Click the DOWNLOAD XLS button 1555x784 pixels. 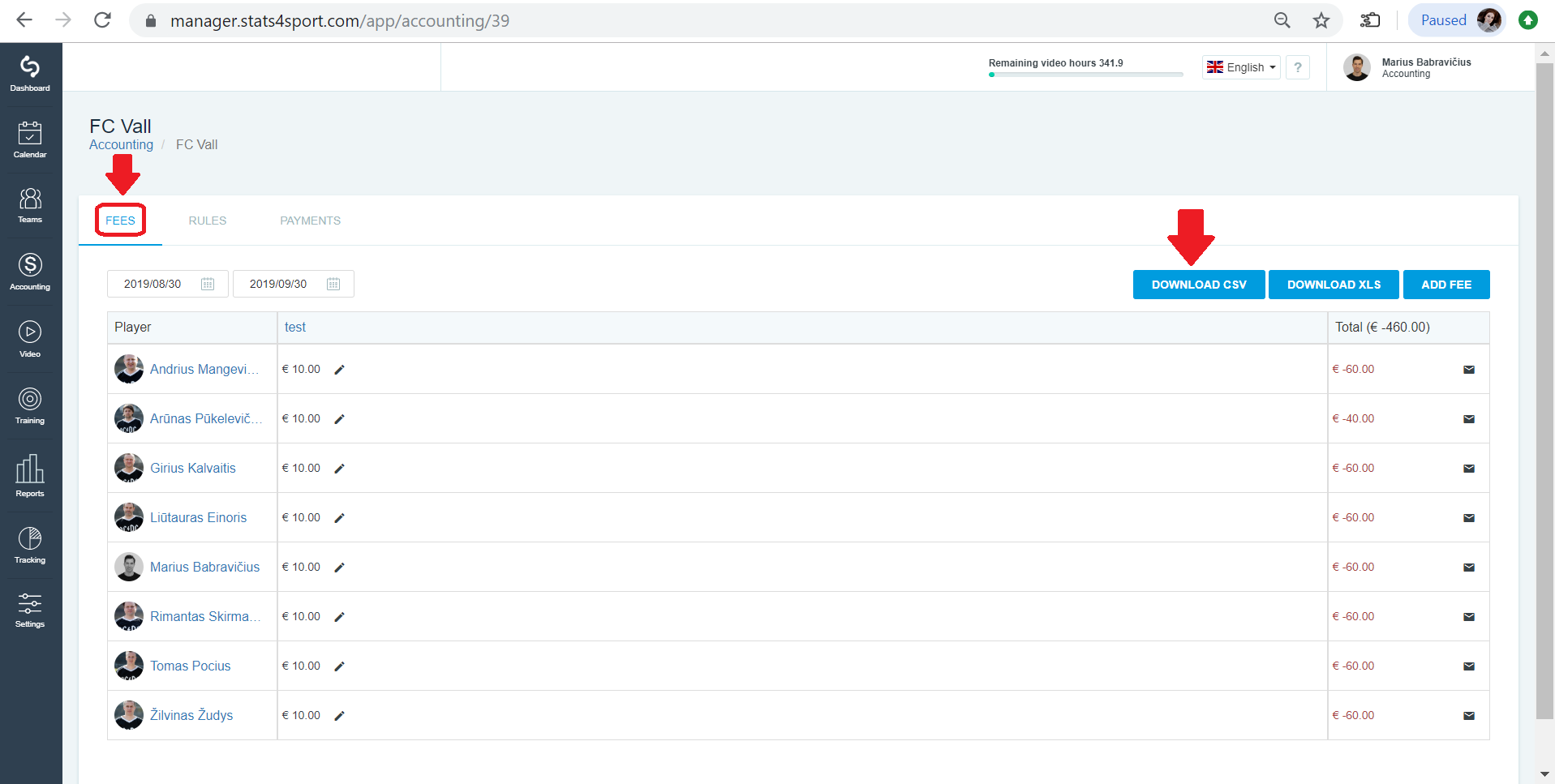(x=1334, y=285)
